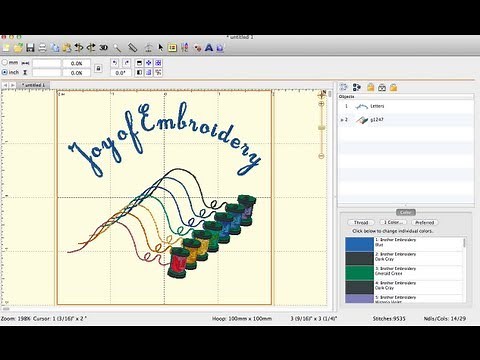Click the next tab arrow
480x360 pixels.
coord(13,85)
